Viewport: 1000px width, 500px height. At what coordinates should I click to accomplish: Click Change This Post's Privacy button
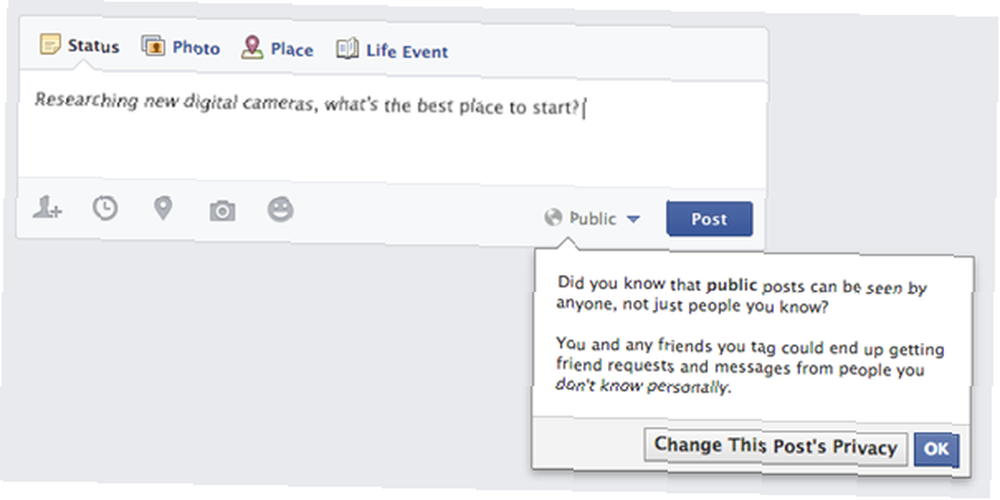[x=776, y=447]
